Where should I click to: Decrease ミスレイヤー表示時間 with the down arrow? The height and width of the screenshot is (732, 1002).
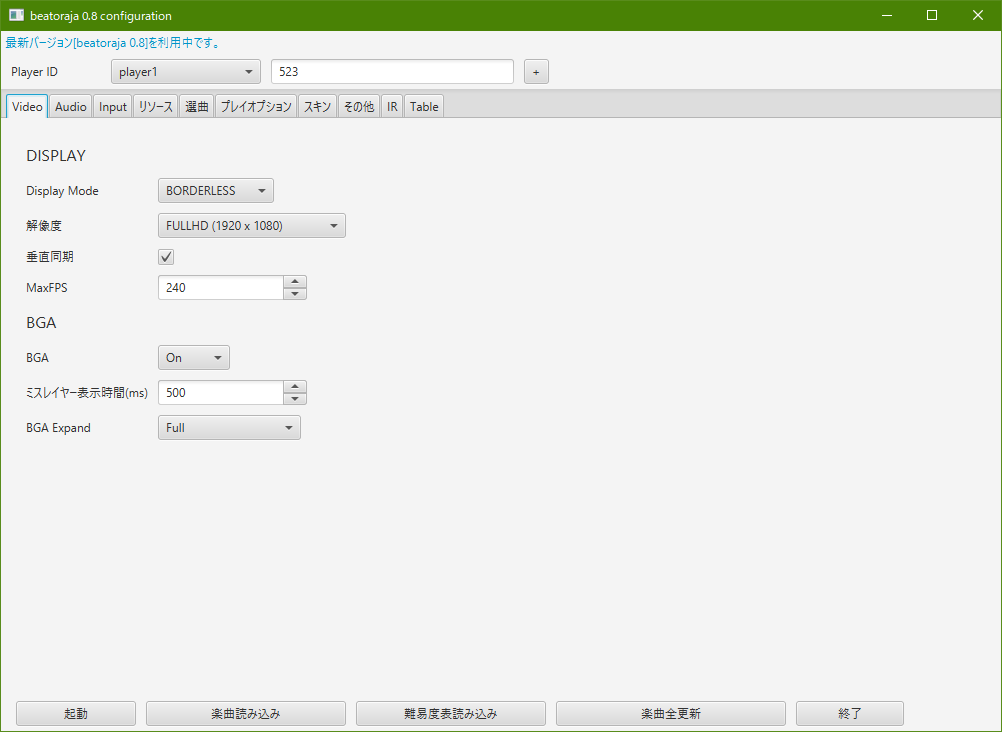pyautogui.click(x=295, y=399)
